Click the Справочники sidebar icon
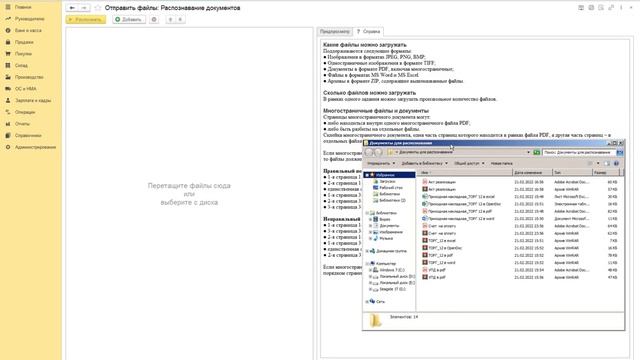640x360 pixels. click(8, 136)
